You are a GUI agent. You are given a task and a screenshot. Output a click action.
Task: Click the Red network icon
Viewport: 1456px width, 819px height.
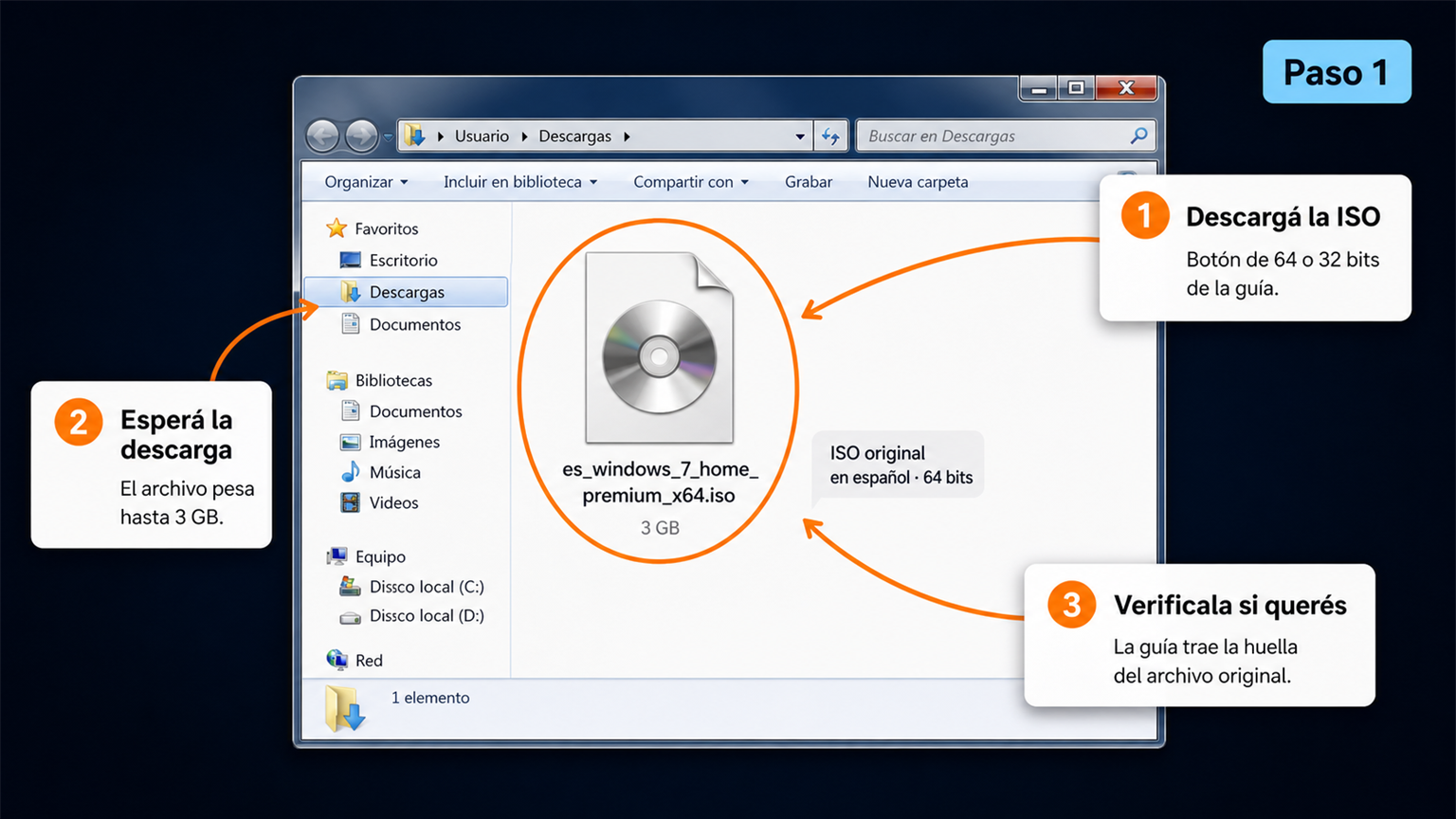[337, 660]
